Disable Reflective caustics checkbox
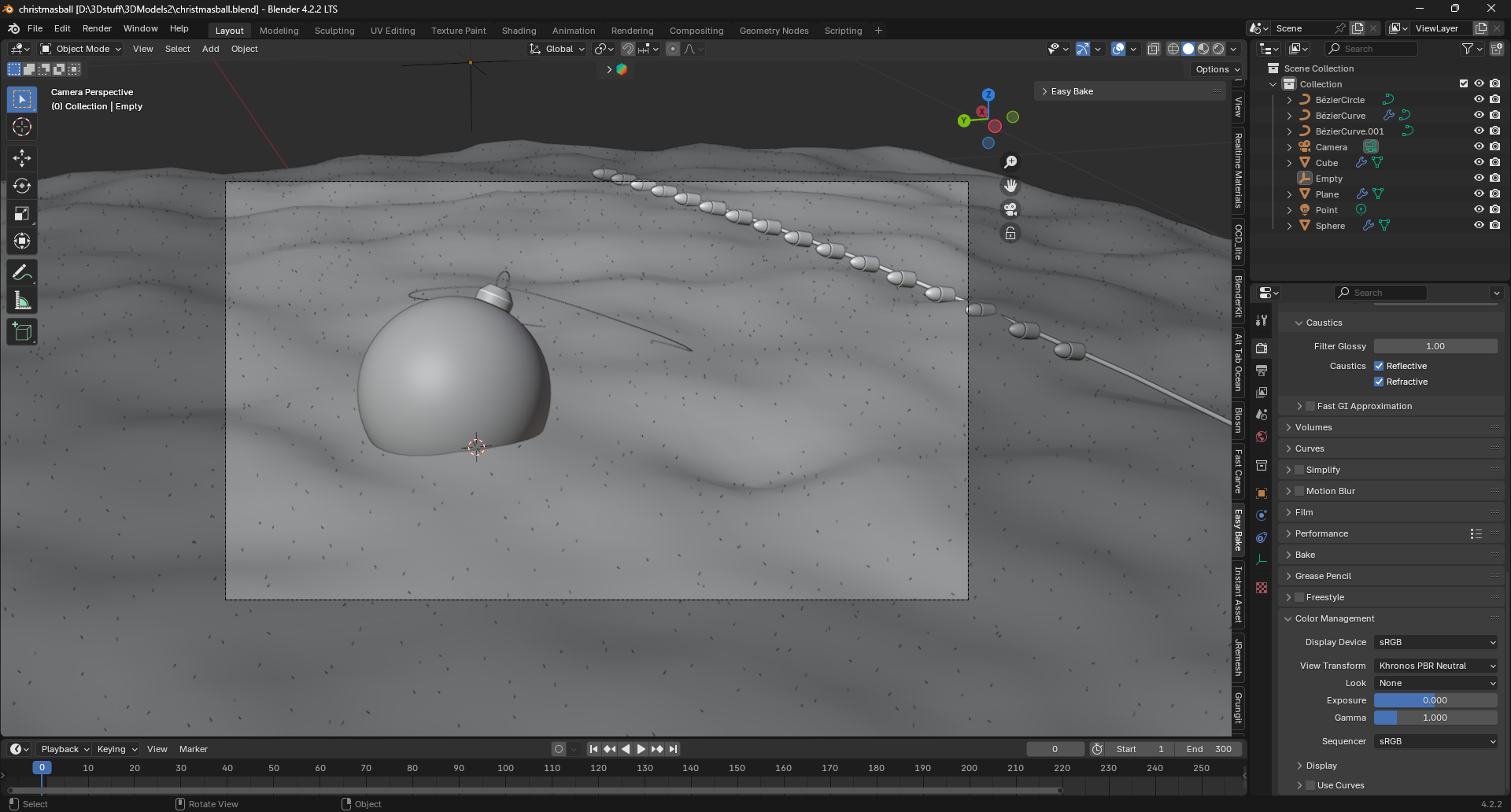The width and height of the screenshot is (1511, 812). pos(1379,366)
